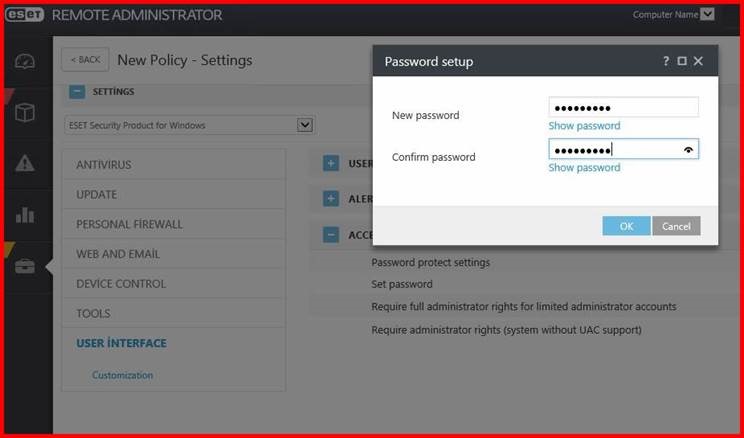This screenshot has height=438, width=744.
Task: Click Show password under Confirm password
Action: (584, 168)
